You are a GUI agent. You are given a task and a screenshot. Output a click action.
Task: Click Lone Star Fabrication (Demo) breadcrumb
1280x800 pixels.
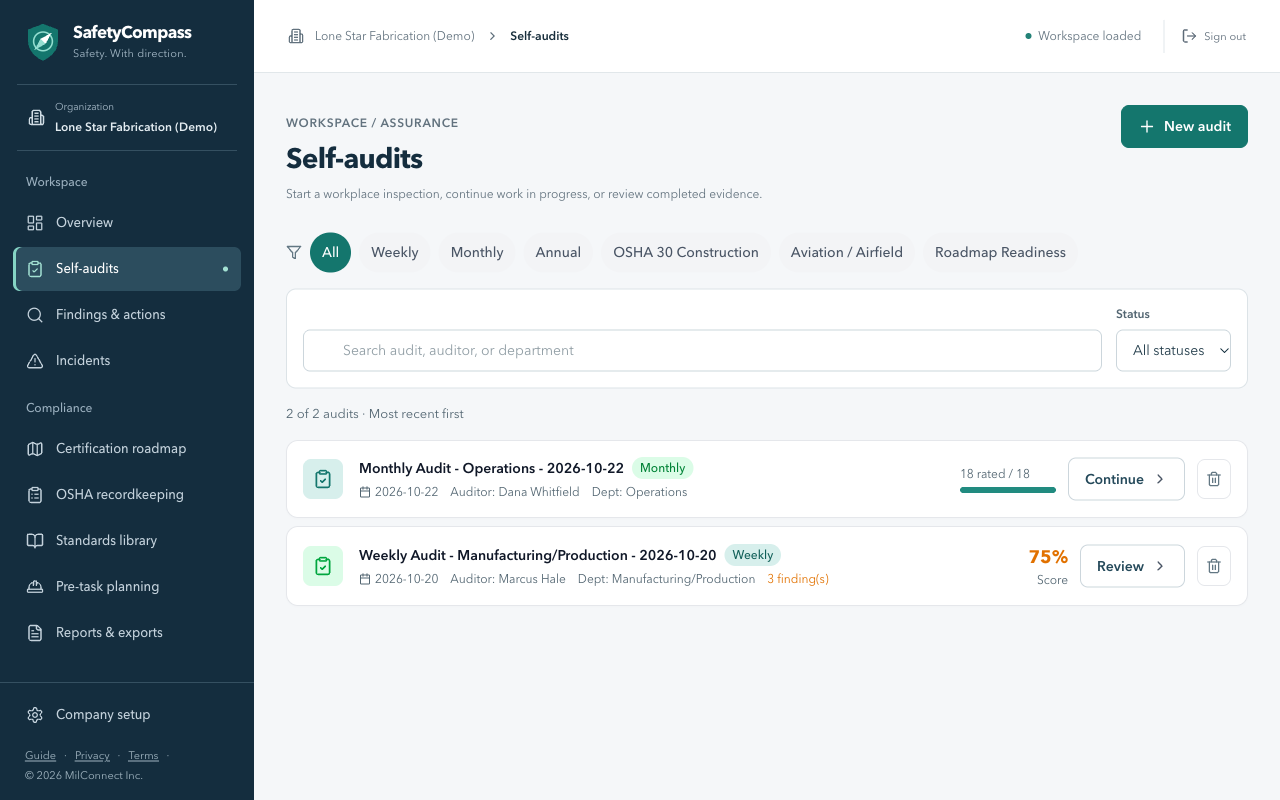pyautogui.click(x=395, y=36)
